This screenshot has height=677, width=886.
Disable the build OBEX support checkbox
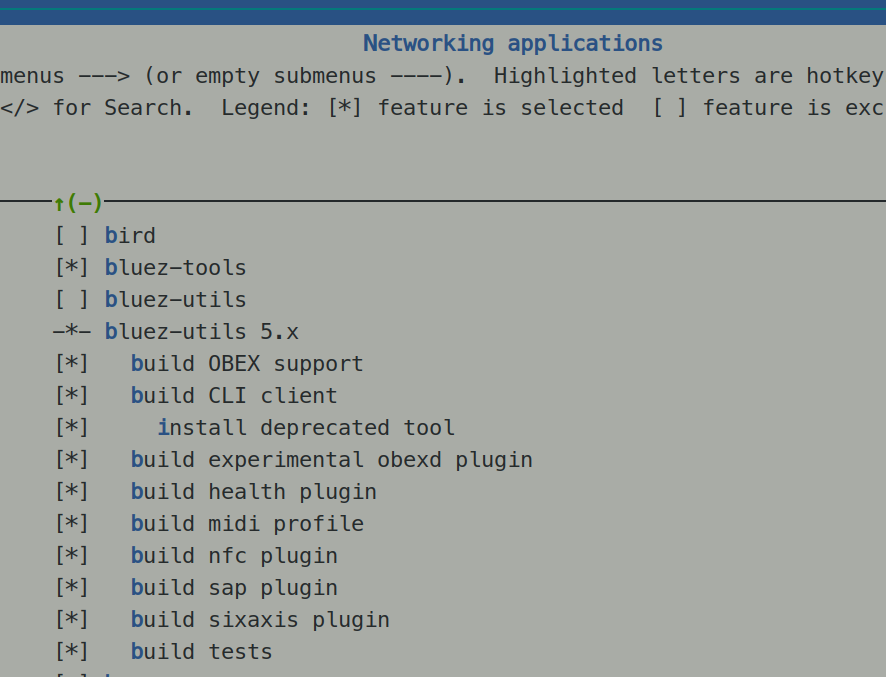pos(71,364)
